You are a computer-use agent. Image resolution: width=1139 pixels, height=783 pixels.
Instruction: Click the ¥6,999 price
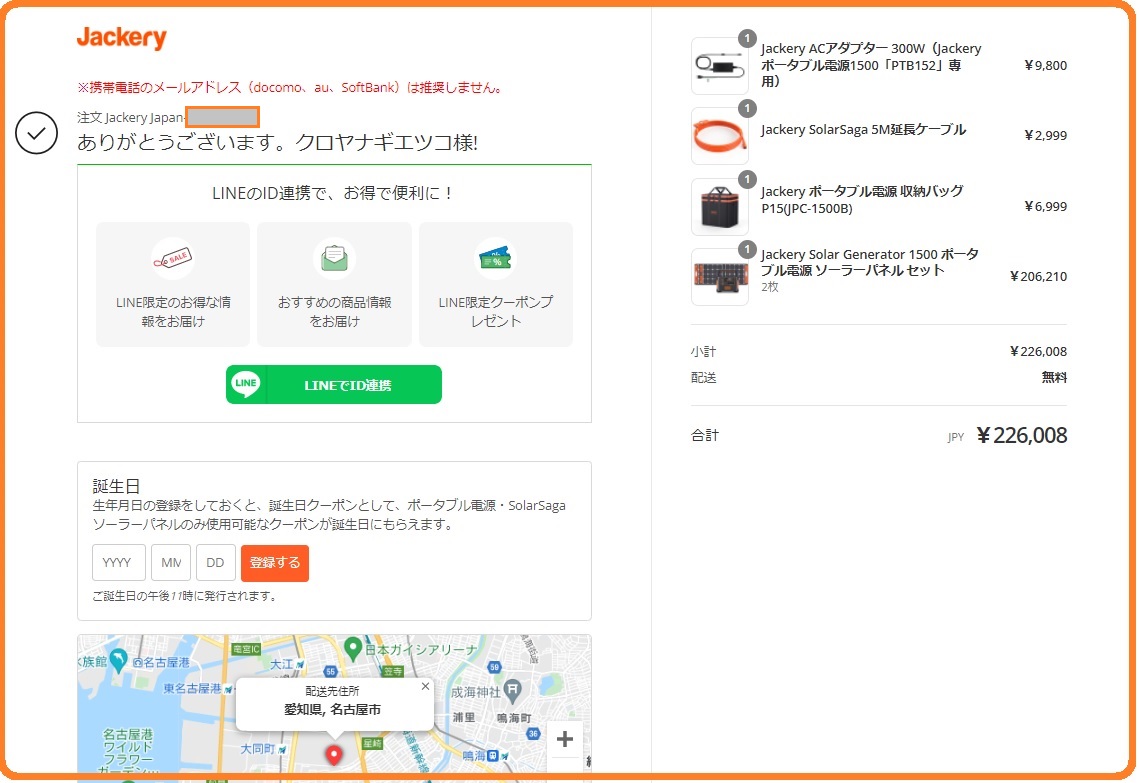[1045, 206]
